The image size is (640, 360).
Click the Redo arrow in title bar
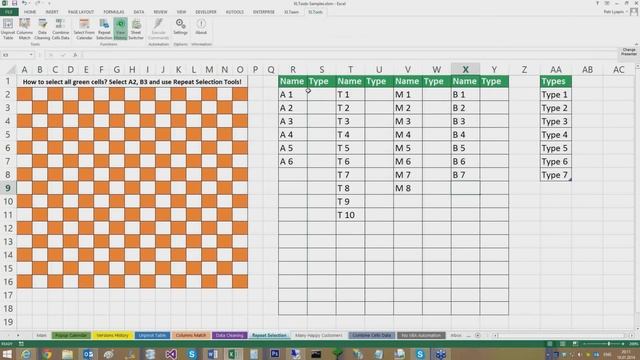point(37,3)
